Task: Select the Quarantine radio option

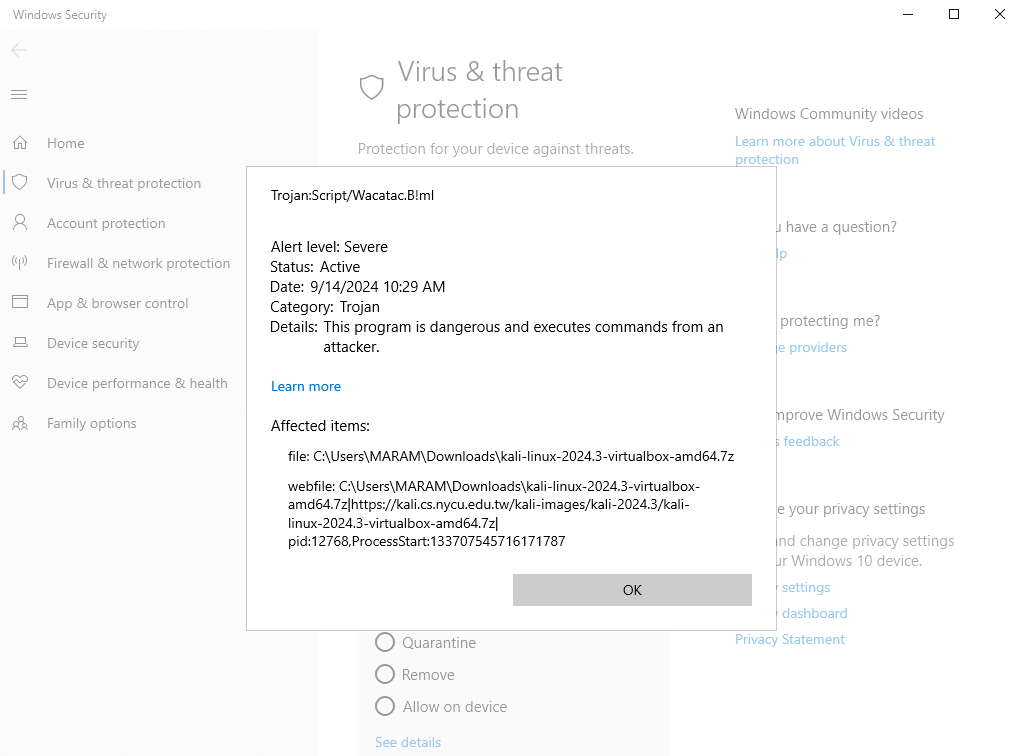Action: [385, 643]
